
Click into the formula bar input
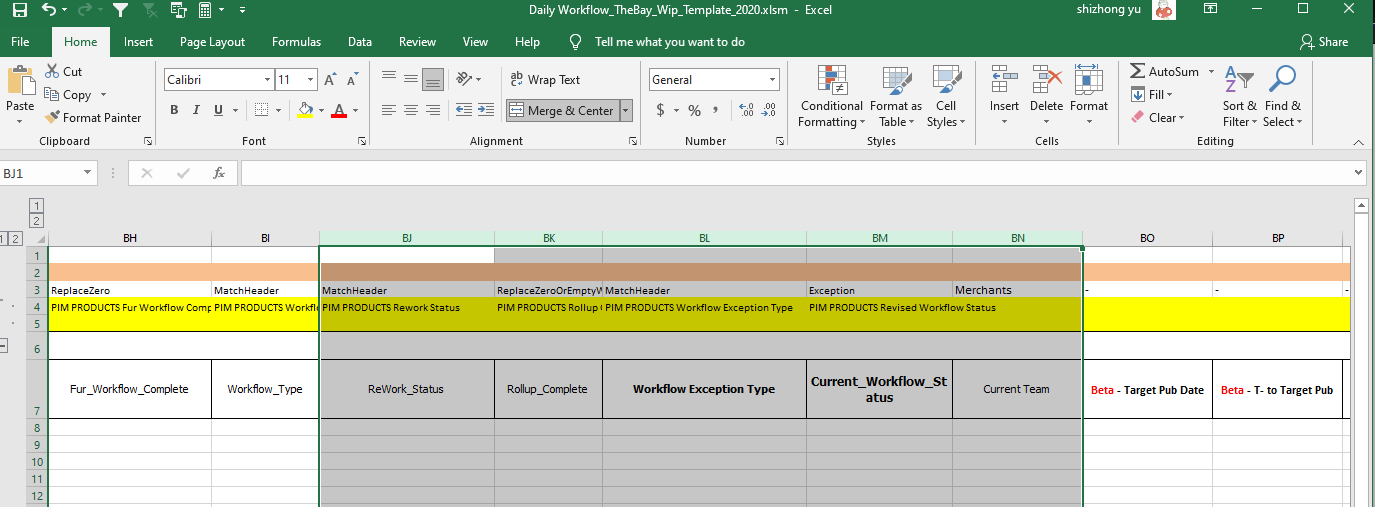pos(795,173)
